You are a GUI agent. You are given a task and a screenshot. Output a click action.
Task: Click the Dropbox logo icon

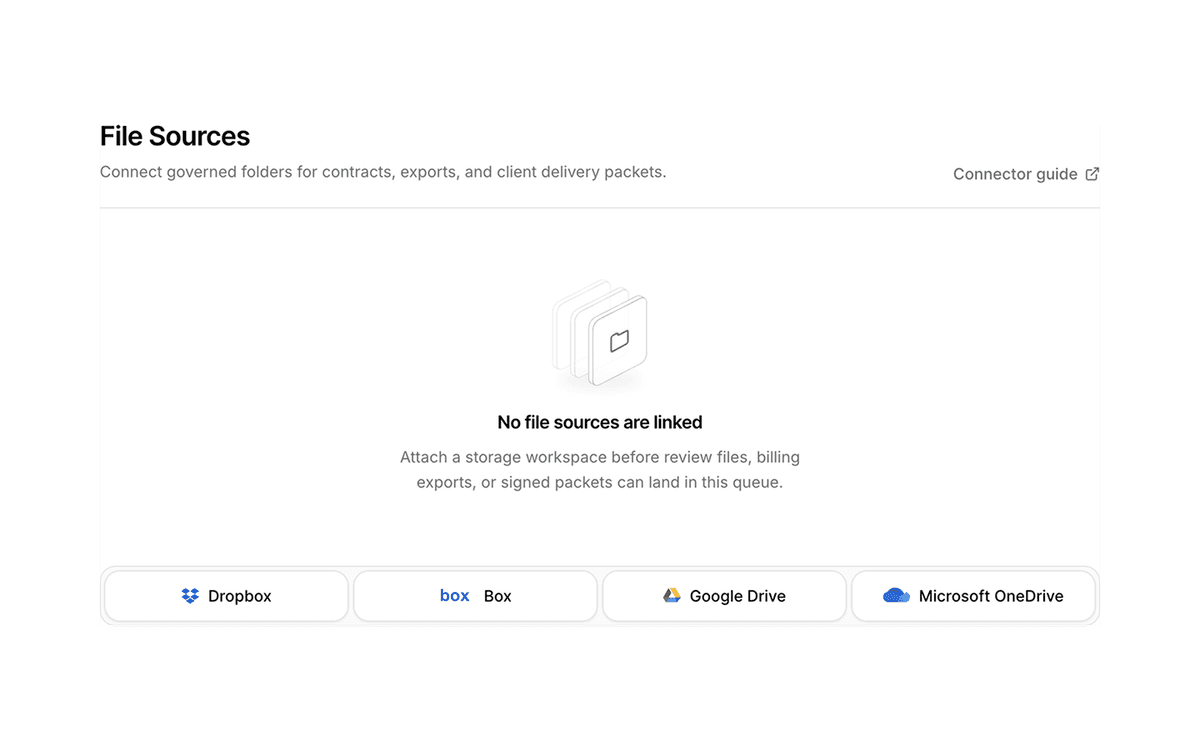[190, 596]
